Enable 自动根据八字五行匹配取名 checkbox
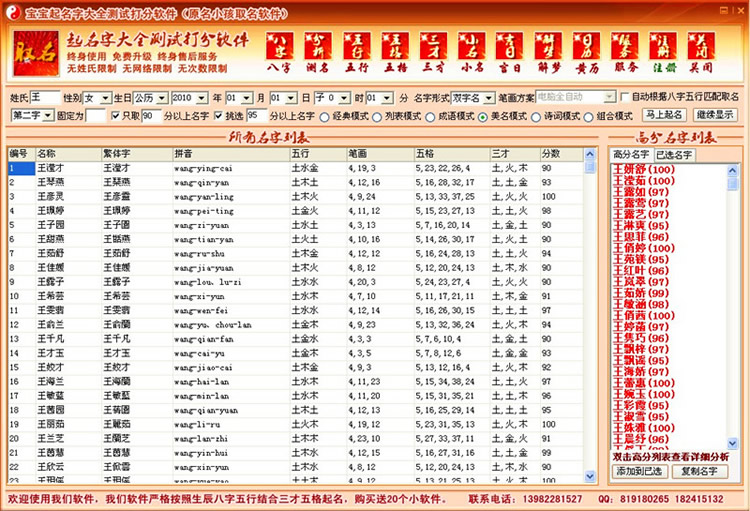 625,98
